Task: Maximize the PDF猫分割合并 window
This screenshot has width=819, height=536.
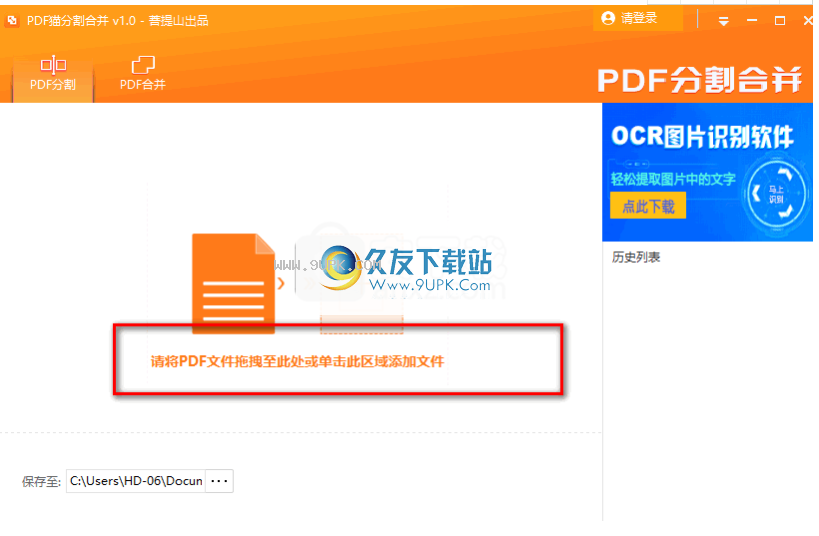Action: pos(780,21)
